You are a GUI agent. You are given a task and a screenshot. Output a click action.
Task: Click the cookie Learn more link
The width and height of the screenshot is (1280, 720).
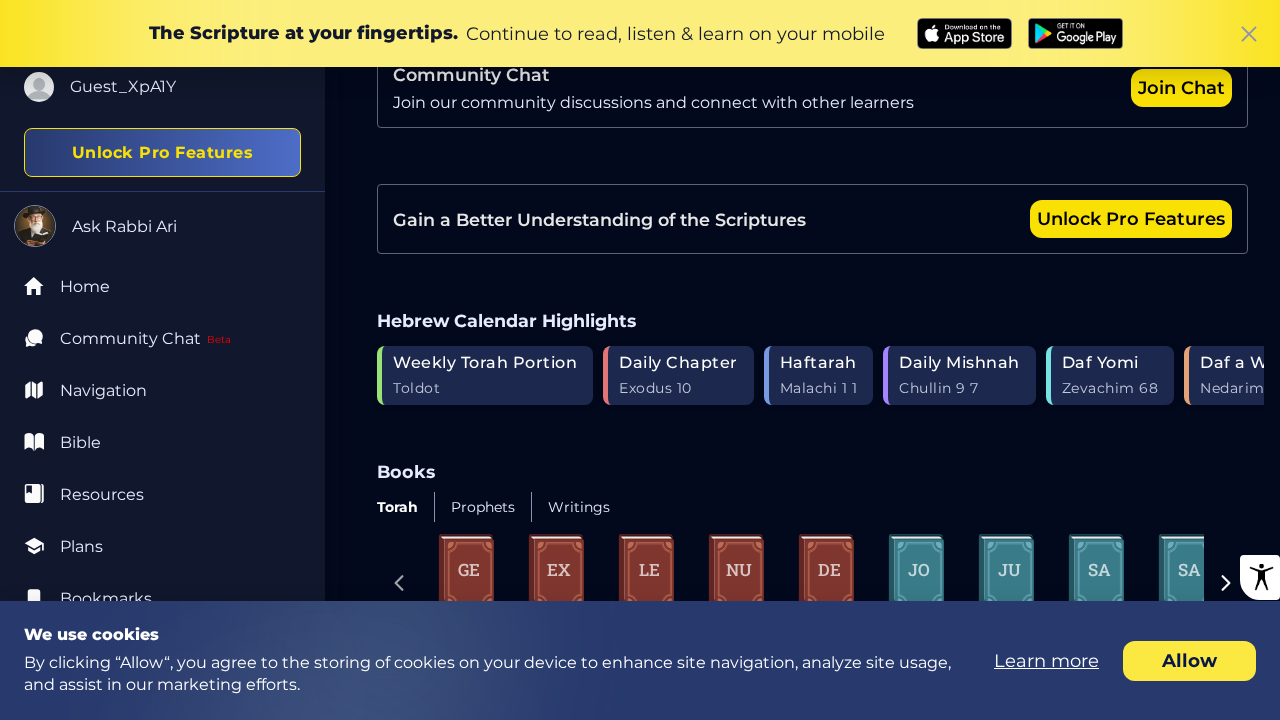[x=1046, y=661]
